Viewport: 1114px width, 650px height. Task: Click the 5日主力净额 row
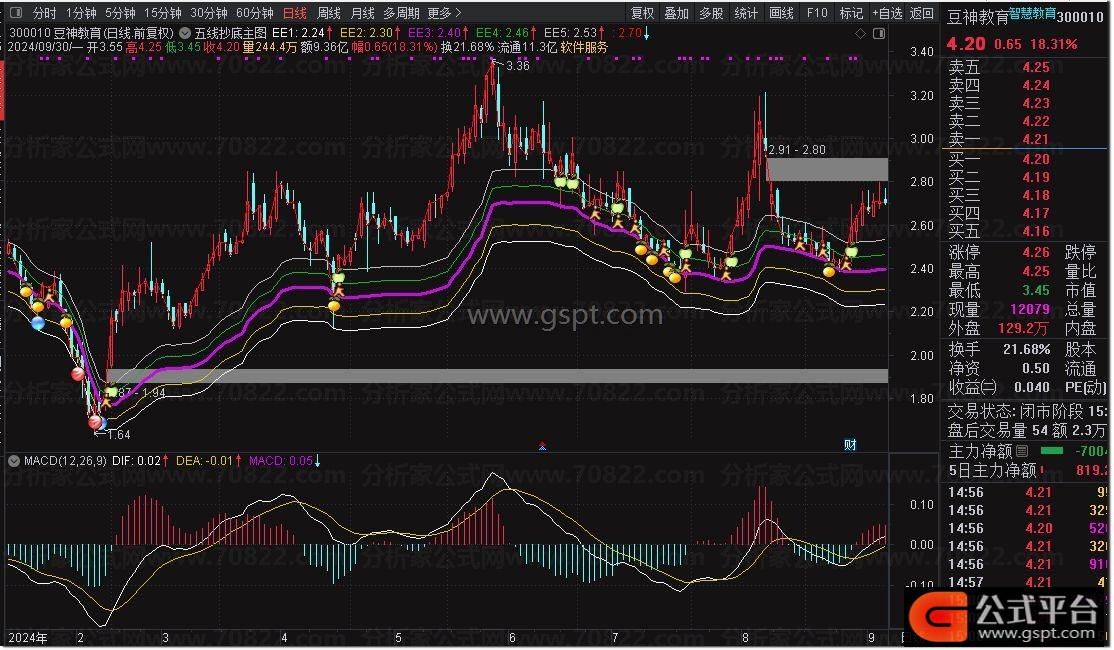tap(1028, 470)
